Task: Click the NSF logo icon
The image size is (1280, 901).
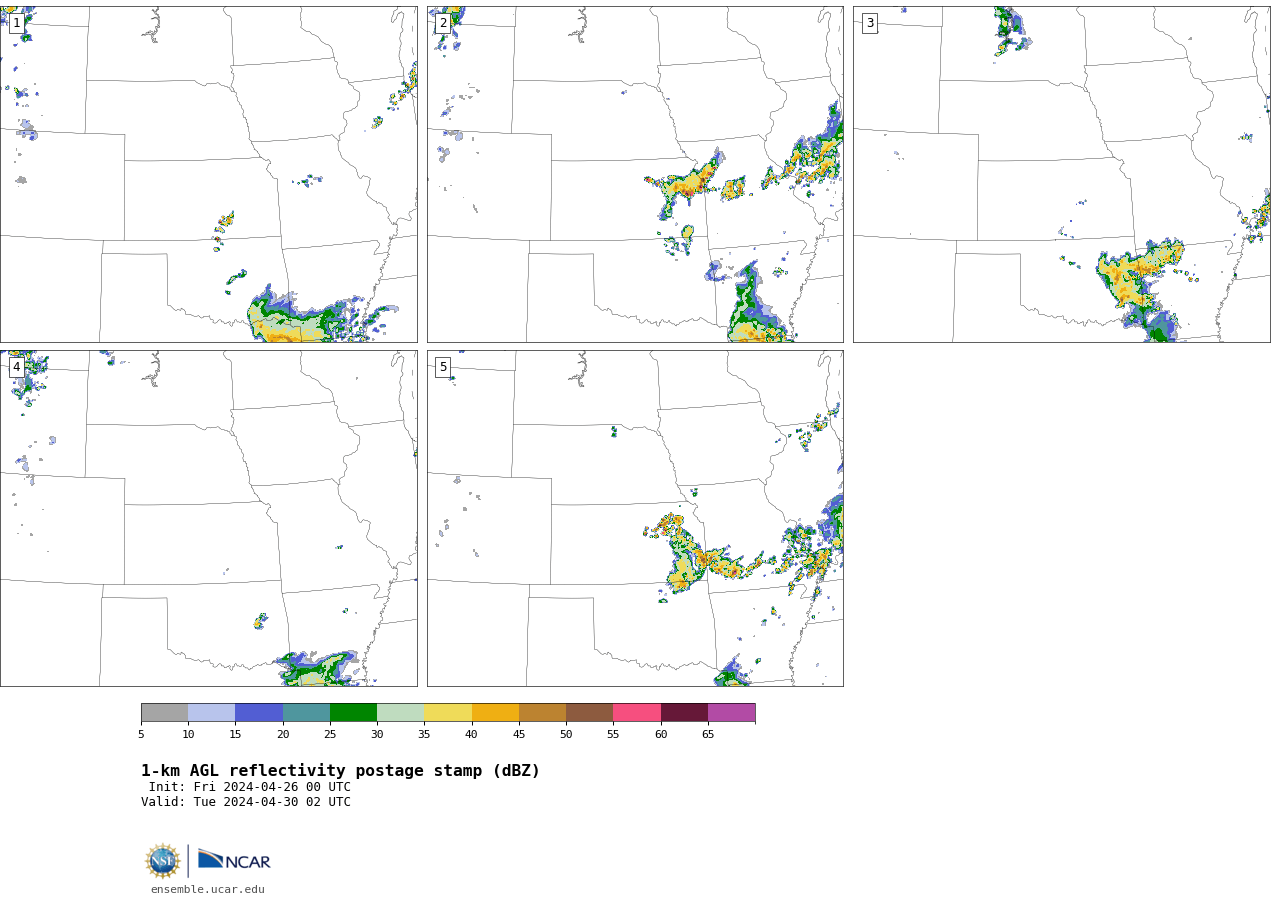Action: tap(163, 861)
